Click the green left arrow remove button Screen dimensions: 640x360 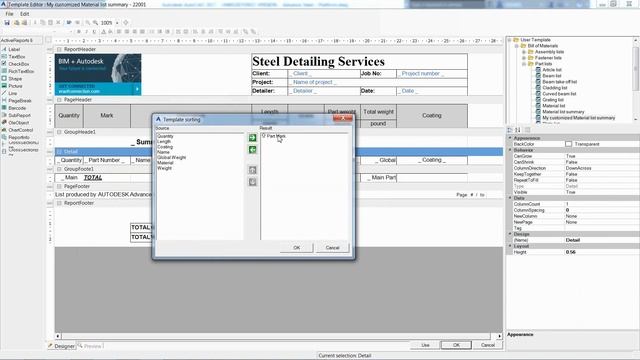click(253, 150)
